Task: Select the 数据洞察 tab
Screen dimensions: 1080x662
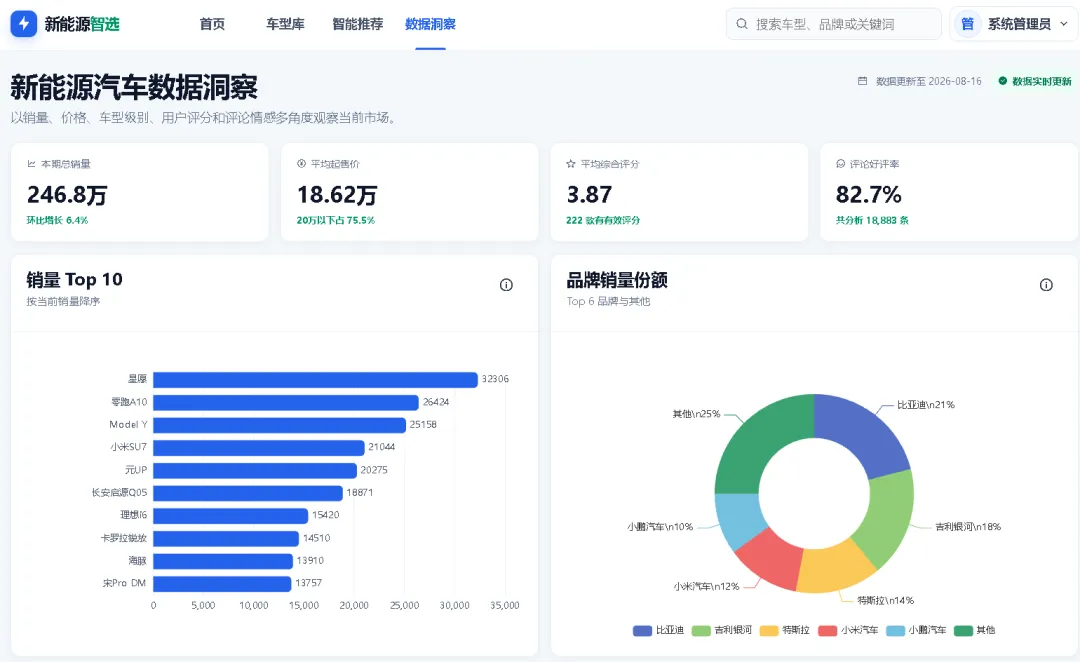Action: (430, 24)
